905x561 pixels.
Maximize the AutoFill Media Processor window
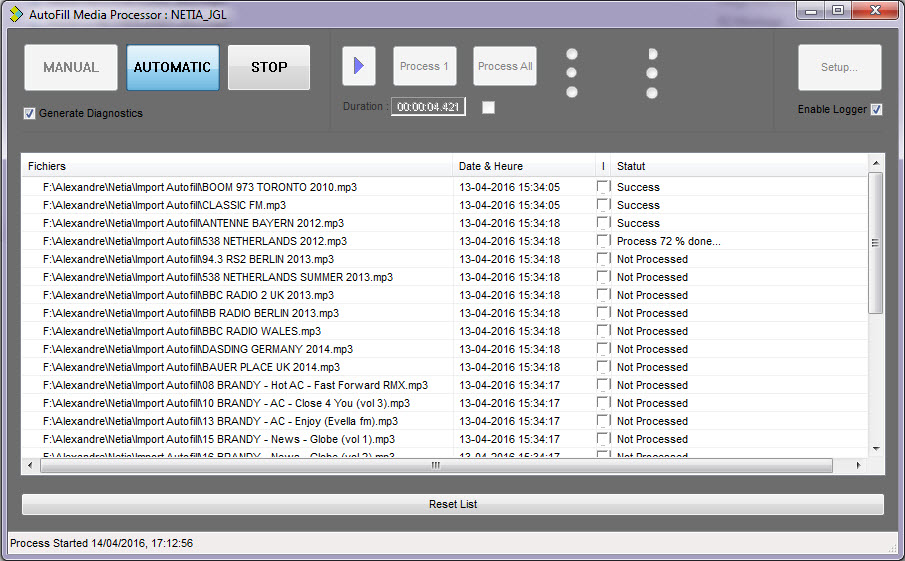[x=838, y=11]
